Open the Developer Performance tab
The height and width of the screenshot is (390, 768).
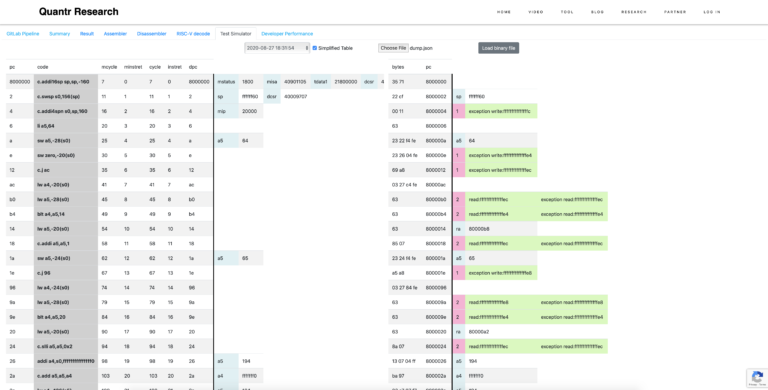(x=287, y=34)
